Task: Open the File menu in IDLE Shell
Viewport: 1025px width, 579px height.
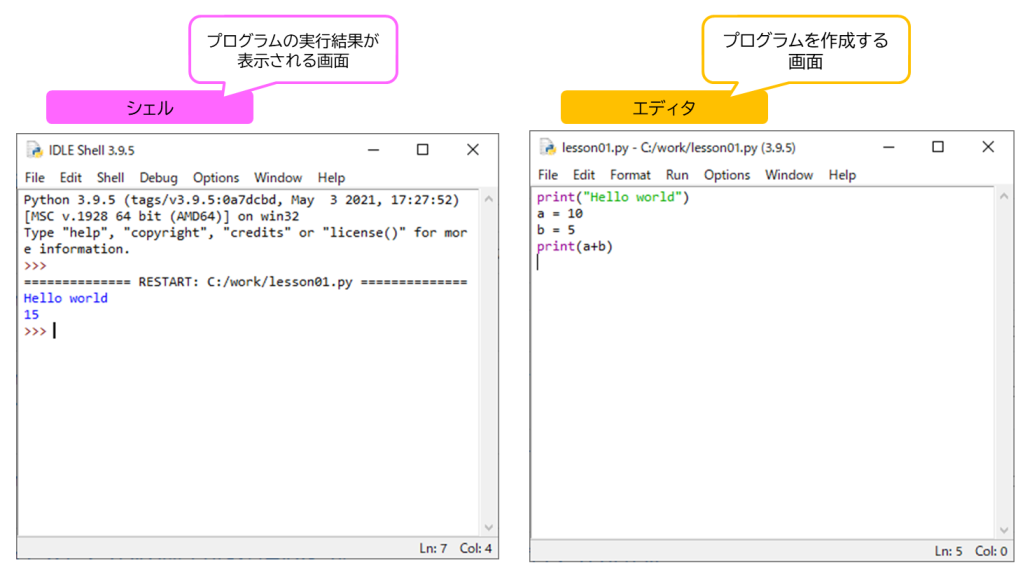Action: [x=34, y=177]
